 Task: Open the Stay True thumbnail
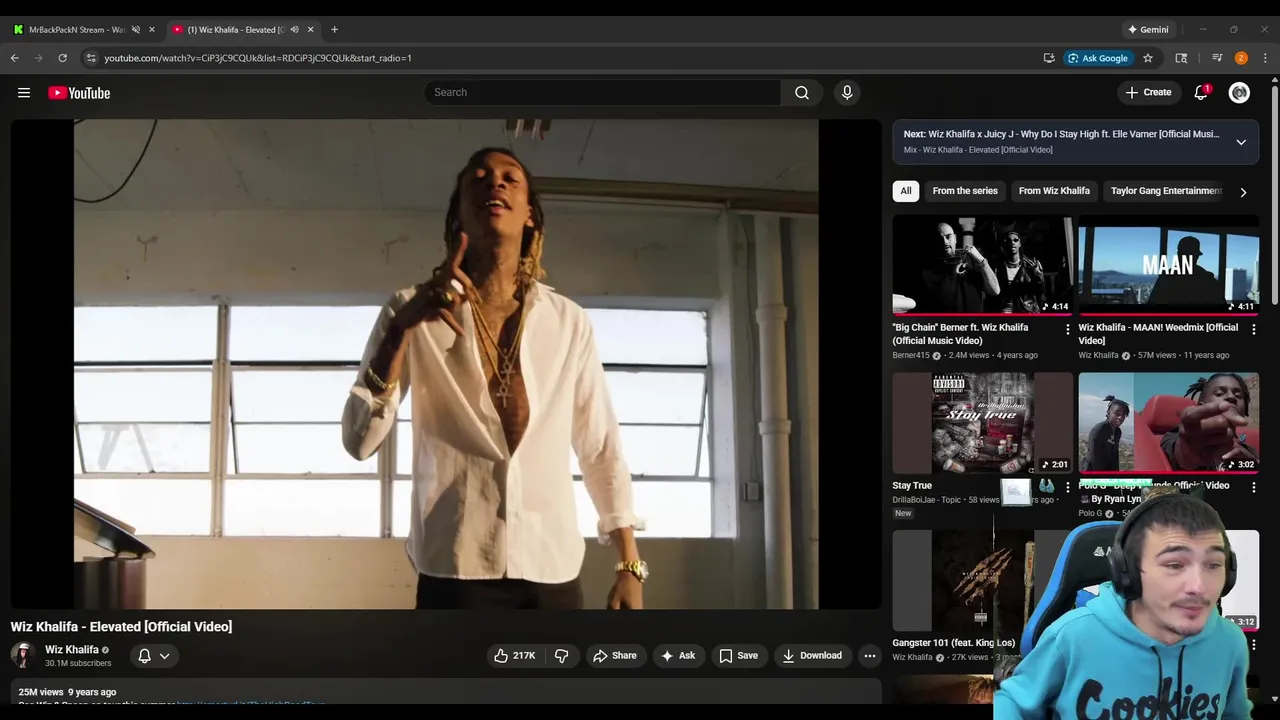(x=983, y=423)
